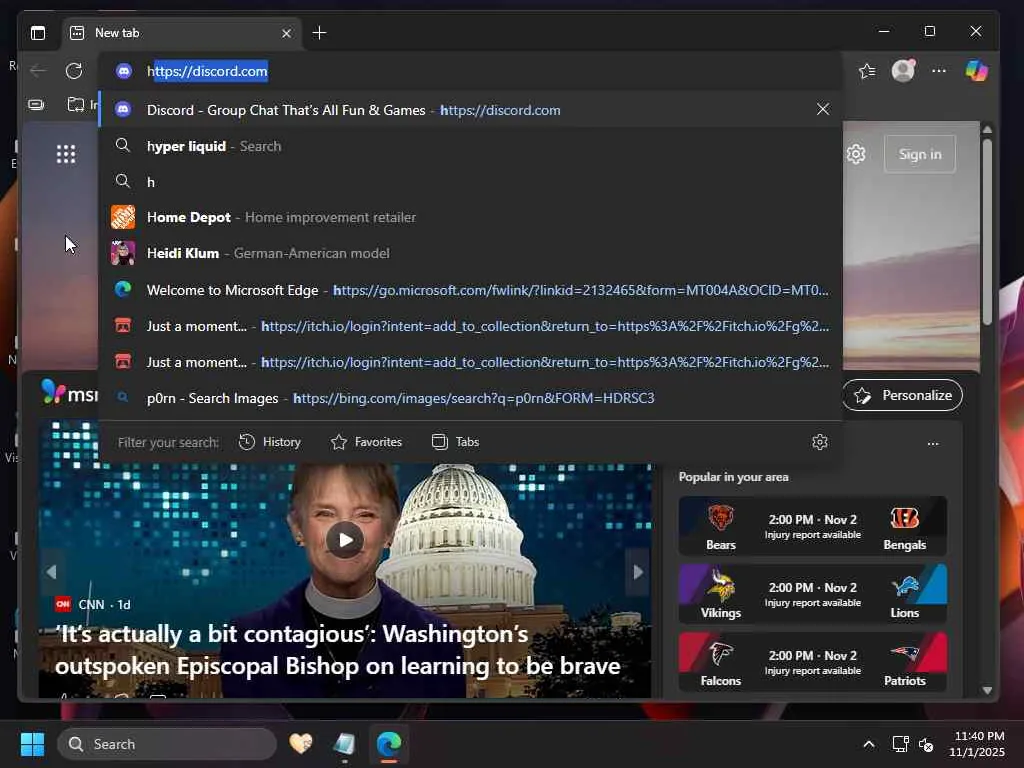Viewport: 1024px width, 768px height.
Task: Click the taskbar Search box
Action: 167,744
